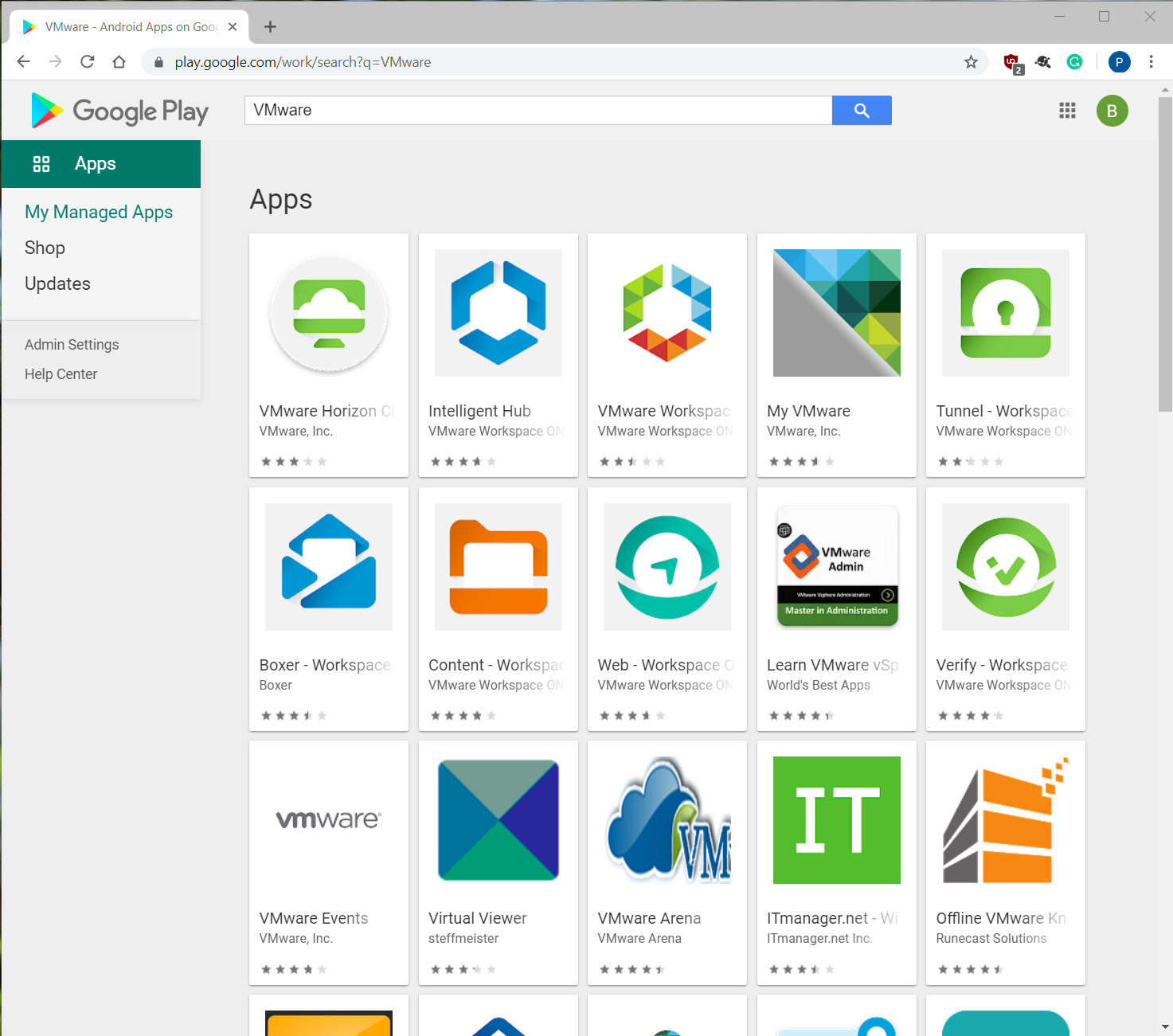
Task: Go to Google Play home logo
Action: tap(119, 111)
